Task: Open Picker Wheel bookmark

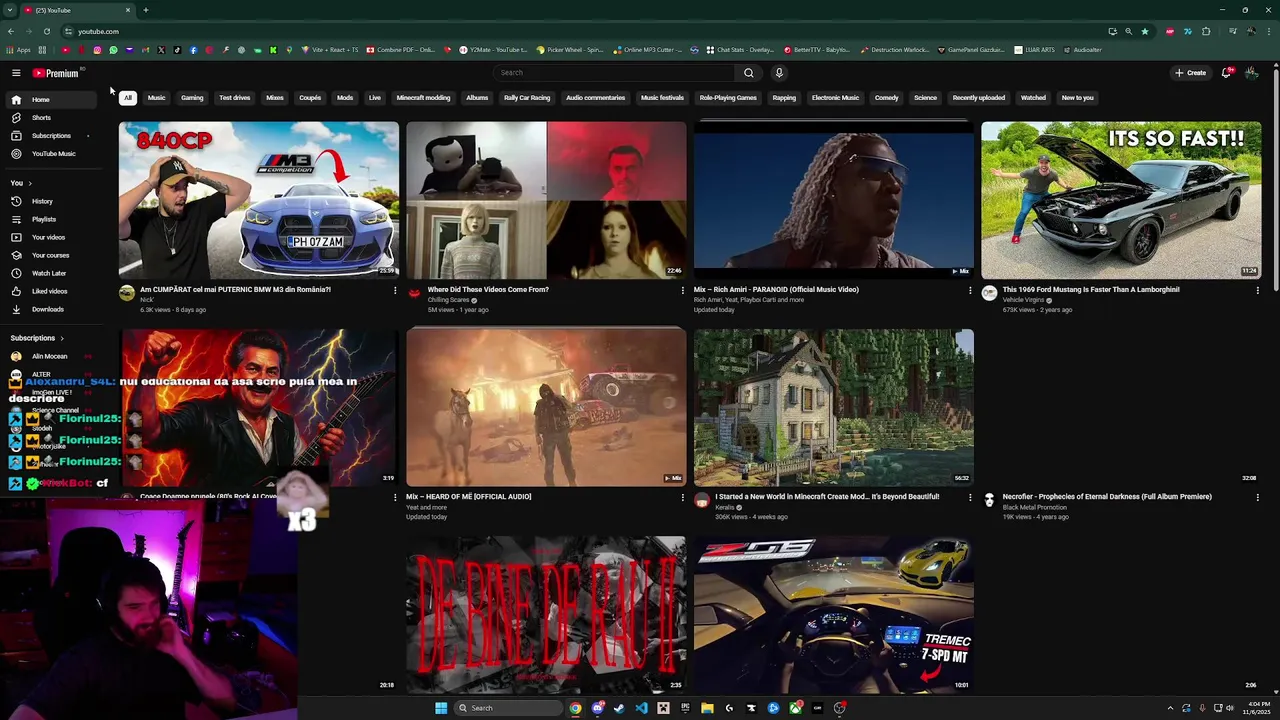Action: coord(570,50)
